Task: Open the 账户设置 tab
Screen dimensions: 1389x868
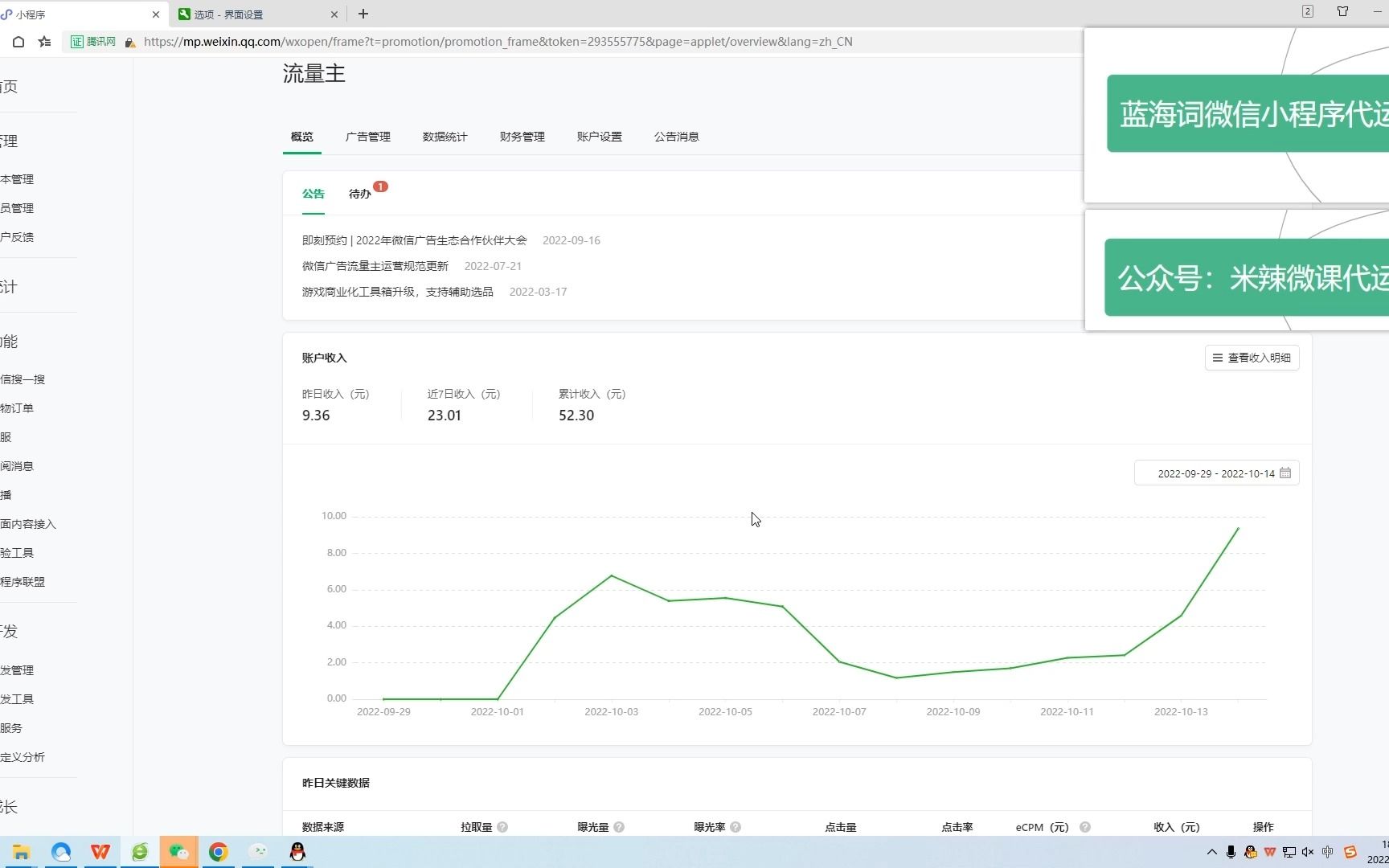Action: pos(600,137)
